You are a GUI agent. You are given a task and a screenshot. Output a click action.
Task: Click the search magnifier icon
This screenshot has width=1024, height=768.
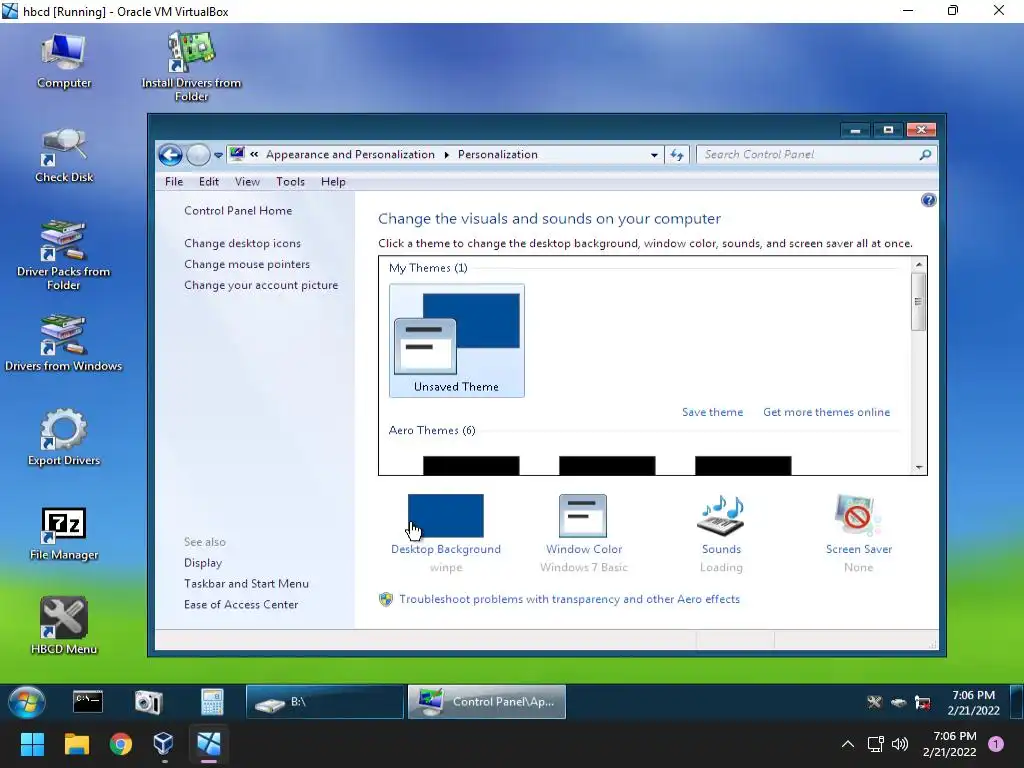tap(925, 155)
